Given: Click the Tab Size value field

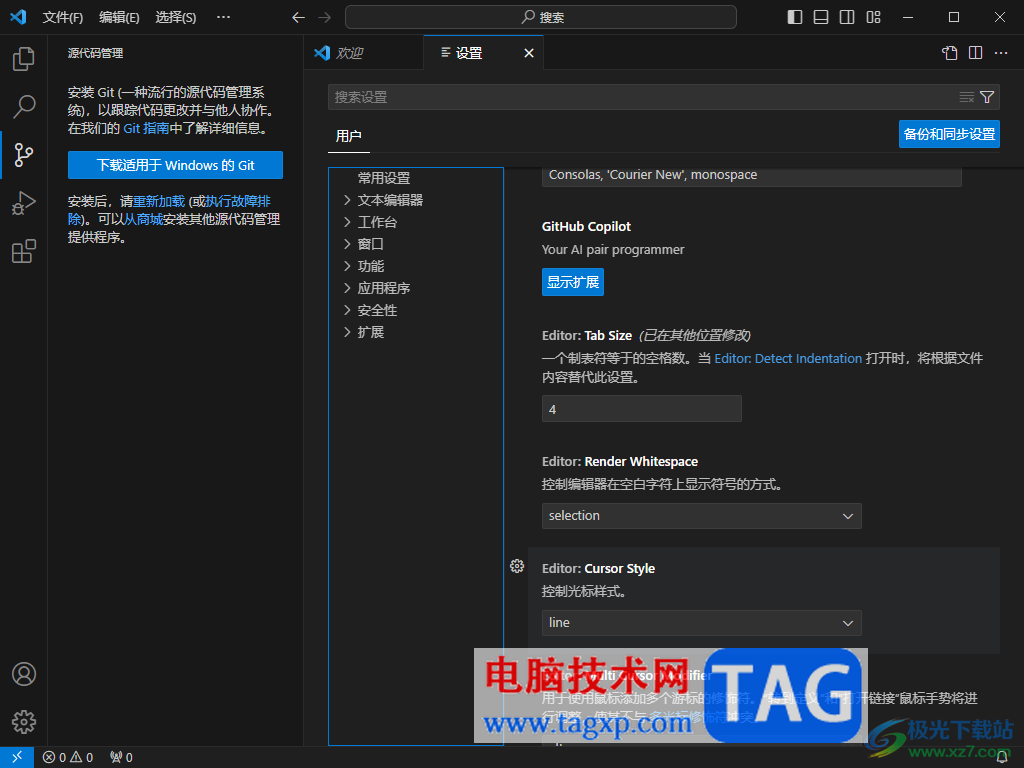Looking at the screenshot, I should pyautogui.click(x=642, y=409).
